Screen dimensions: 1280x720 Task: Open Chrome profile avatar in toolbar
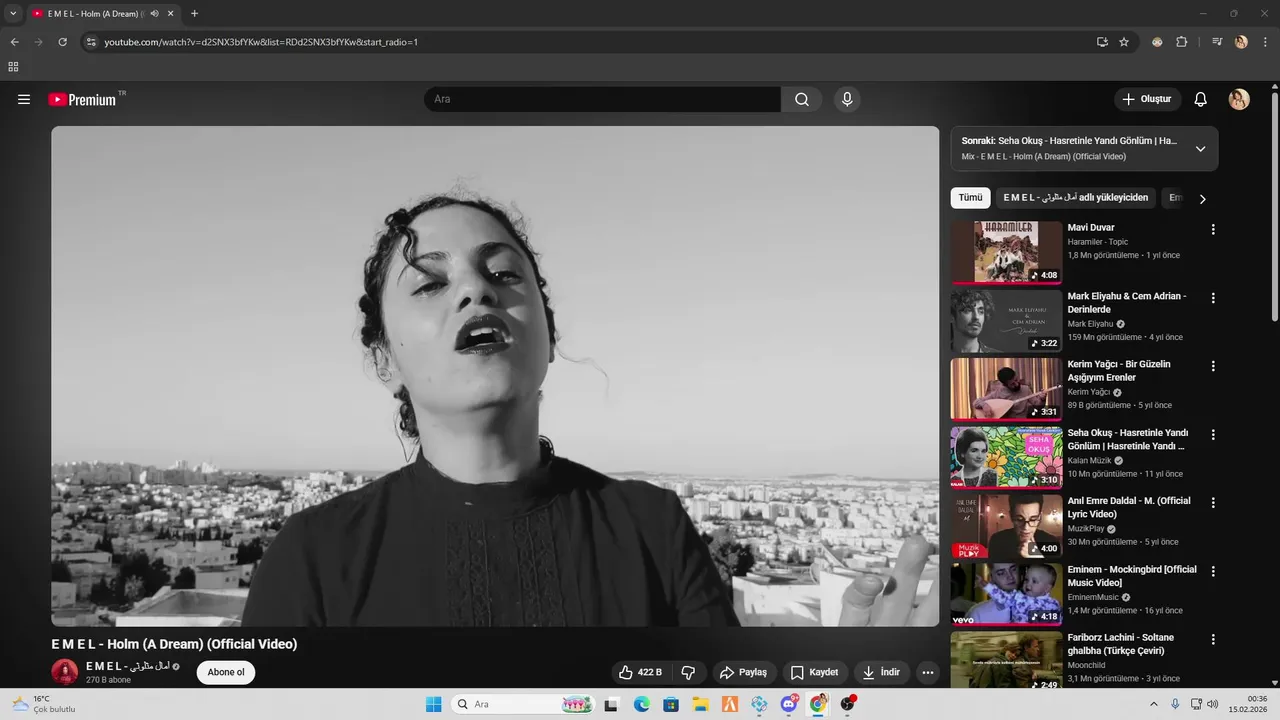point(1241,42)
